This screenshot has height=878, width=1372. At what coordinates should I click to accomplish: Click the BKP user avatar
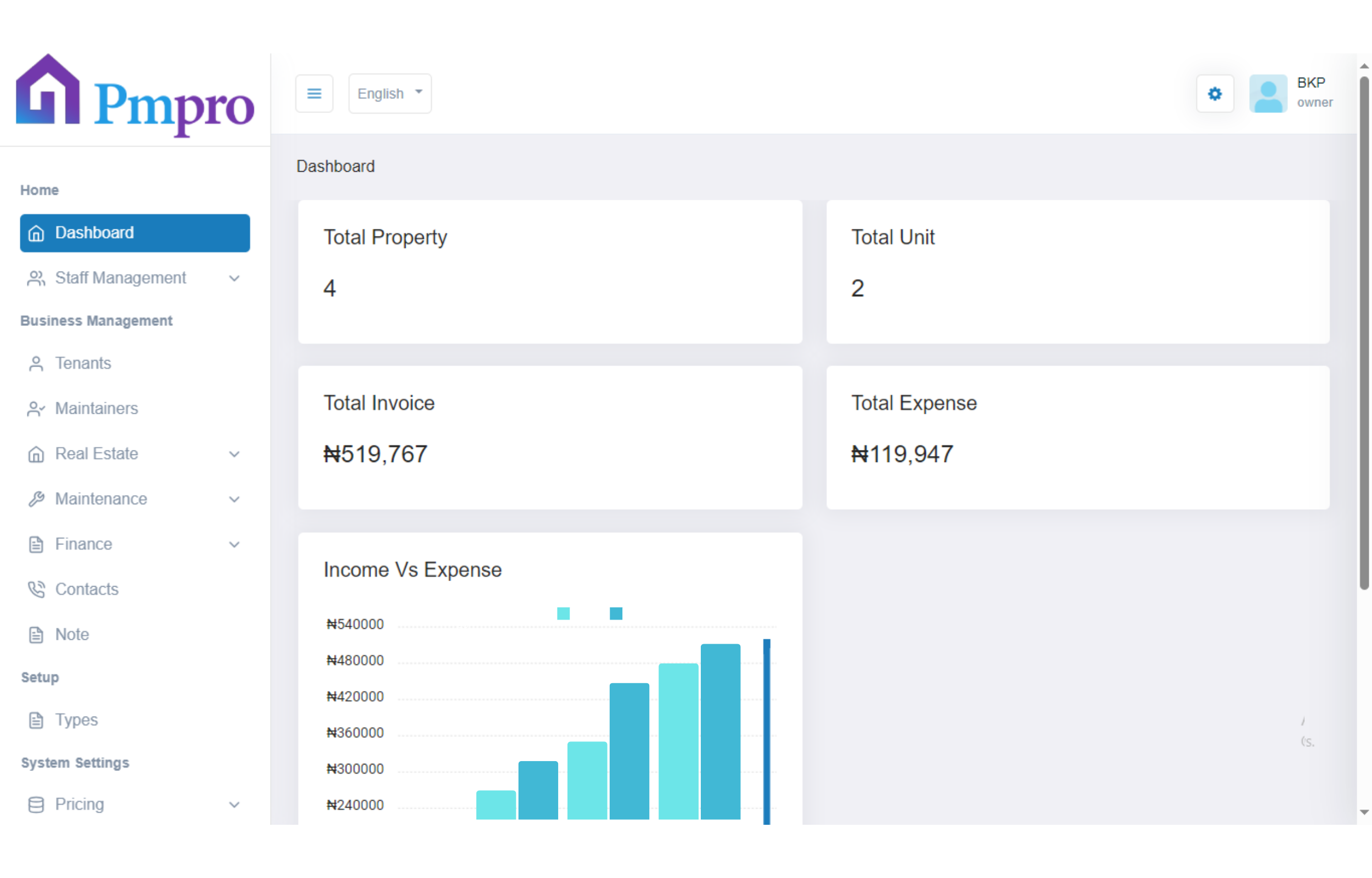coord(1267,93)
